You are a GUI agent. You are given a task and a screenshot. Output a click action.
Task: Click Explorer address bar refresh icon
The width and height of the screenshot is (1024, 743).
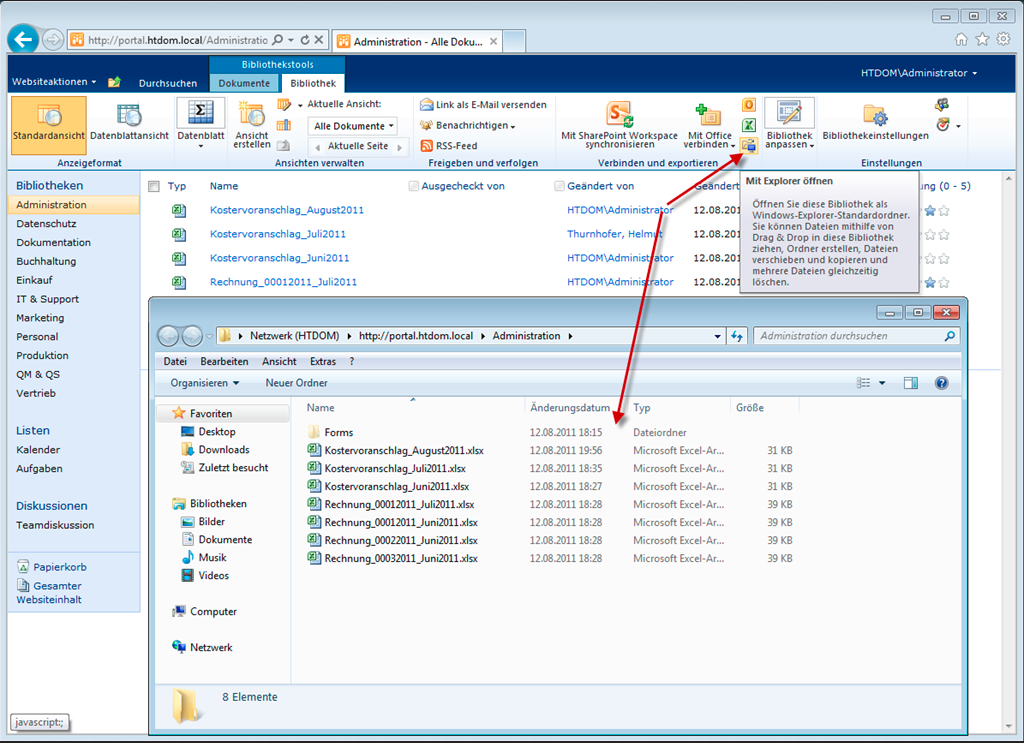737,336
